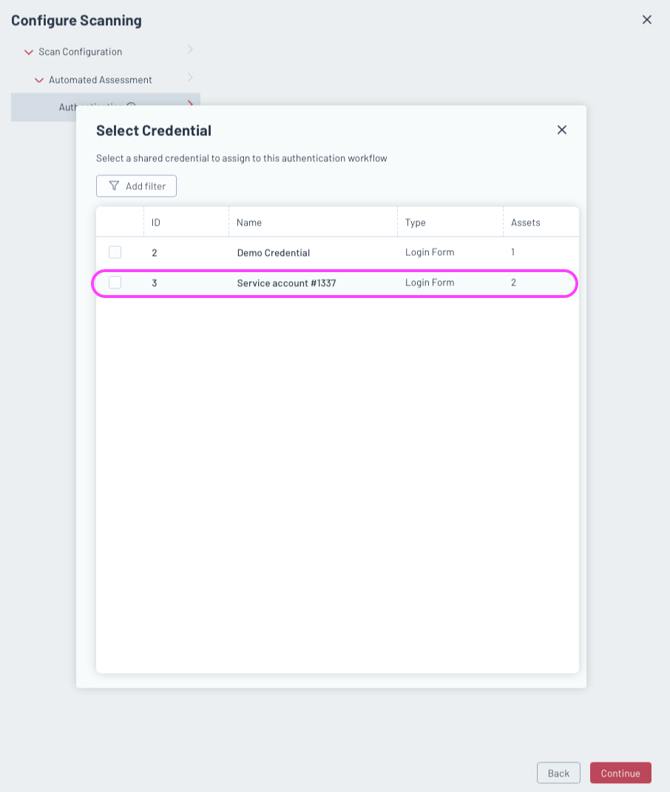Open the Authentication tree item
Viewport: 670px width, 792px height.
[70, 106]
